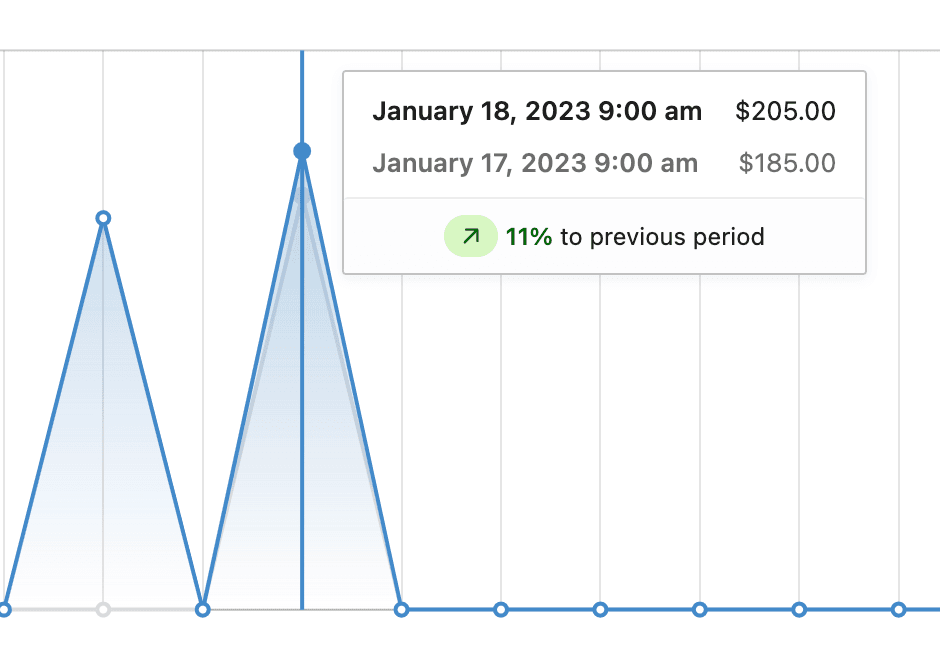Click the green up-right arrow trend icon

point(471,236)
